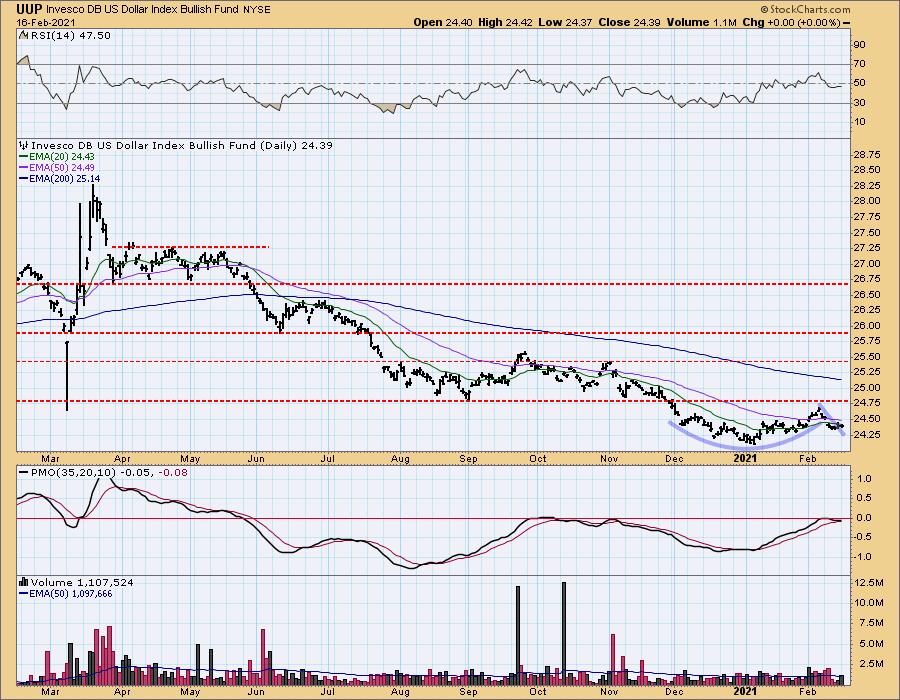Click the EMA(50) 1,097,666 volume legend

click(71, 594)
